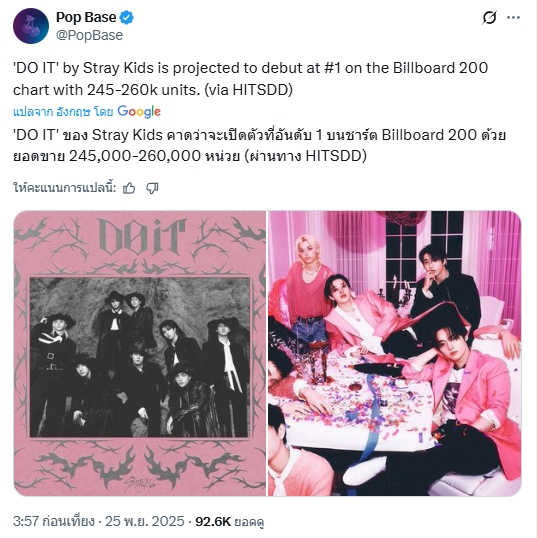Click the 'แปลจาก อังกฤษ โดย' translation link
Screen dimensions: 537x538
63,112
